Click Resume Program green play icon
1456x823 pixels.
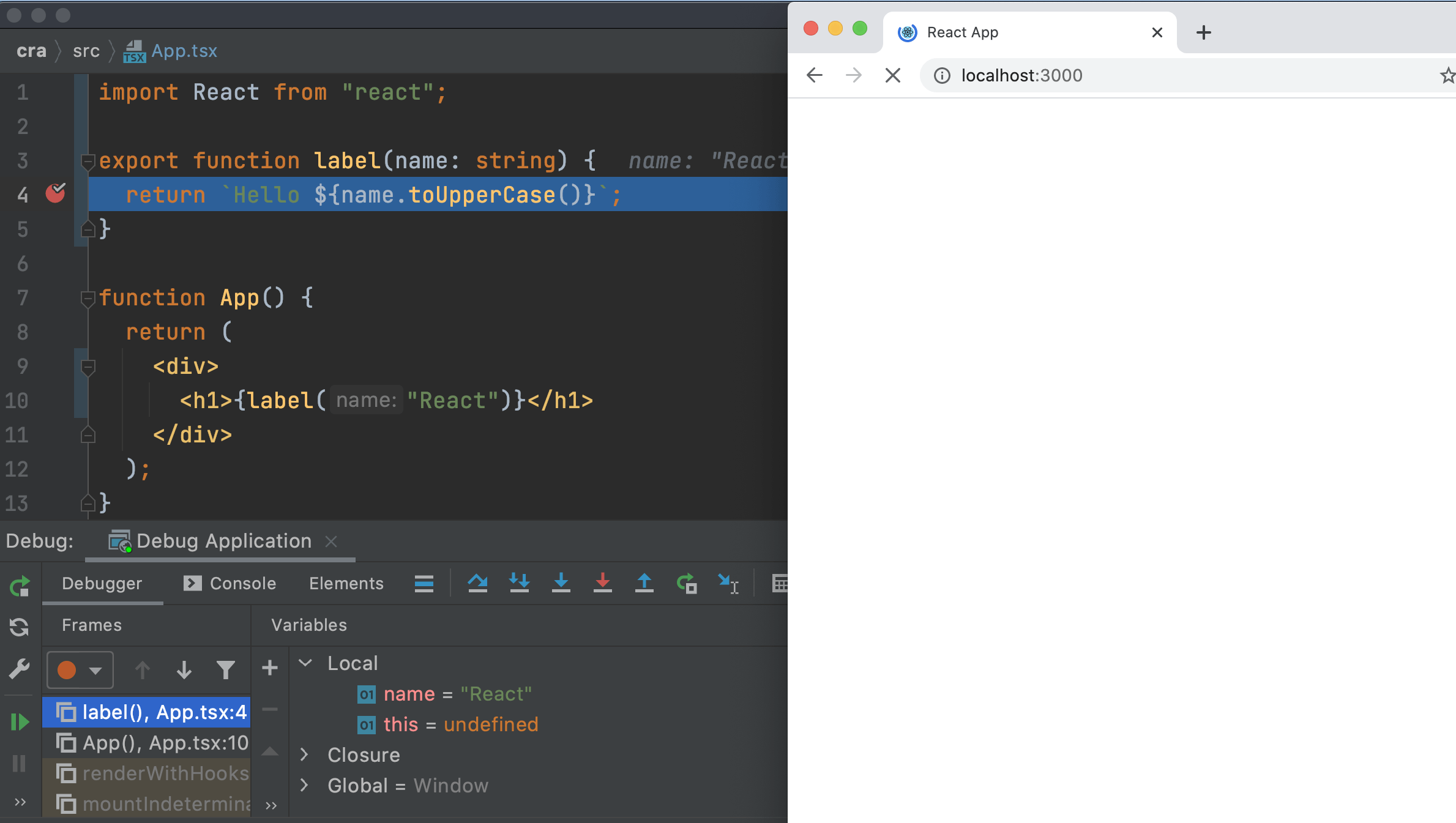click(20, 722)
